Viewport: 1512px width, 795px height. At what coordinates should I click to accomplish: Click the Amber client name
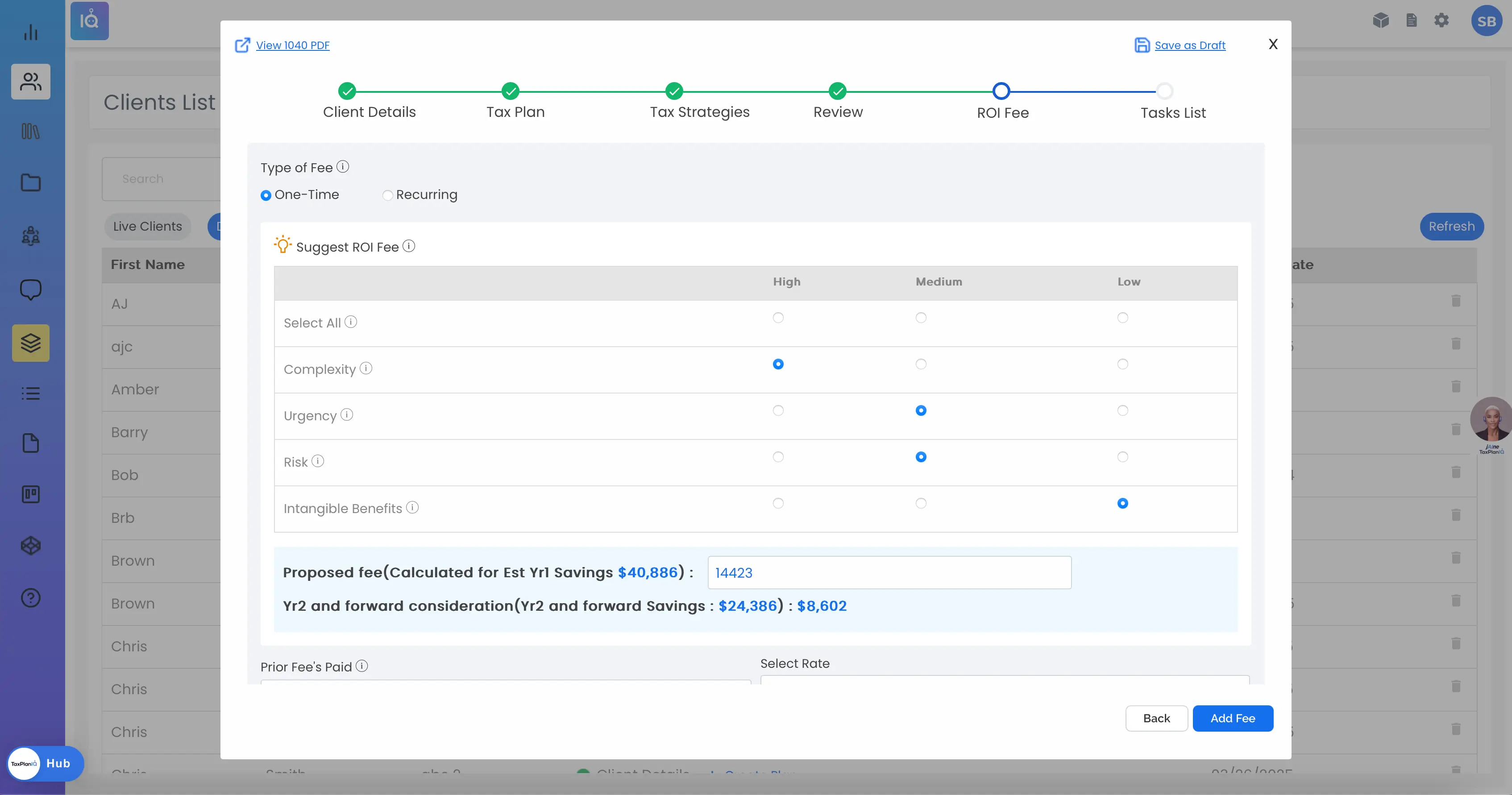135,389
